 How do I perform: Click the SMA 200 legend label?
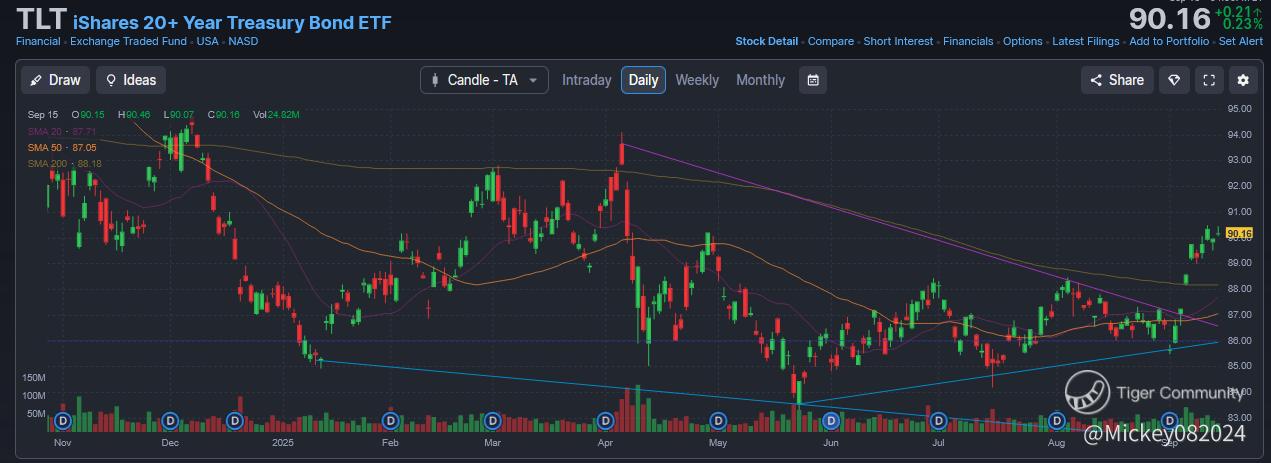coord(64,163)
